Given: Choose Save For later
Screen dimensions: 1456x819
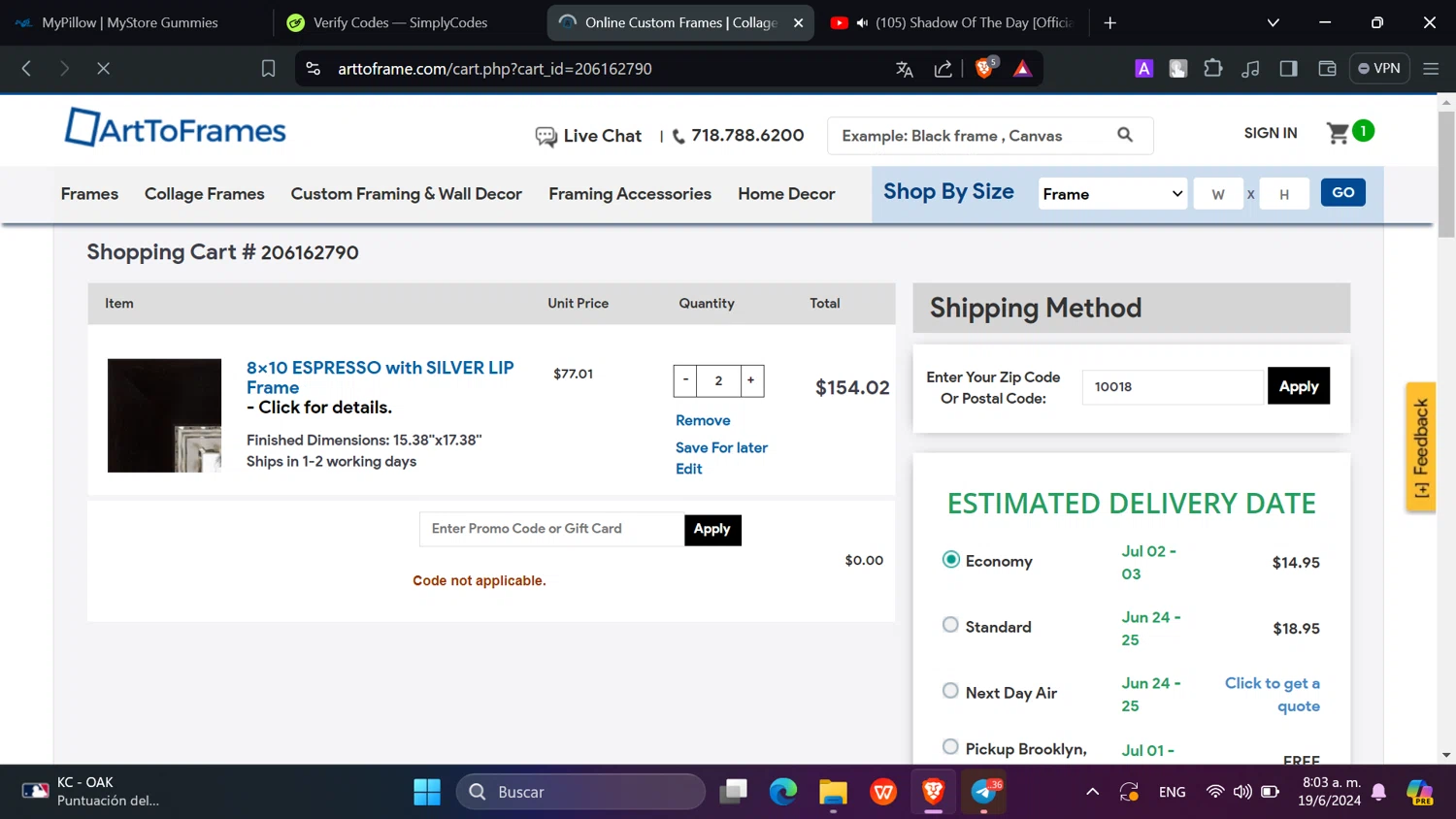Looking at the screenshot, I should pyautogui.click(x=721, y=447).
